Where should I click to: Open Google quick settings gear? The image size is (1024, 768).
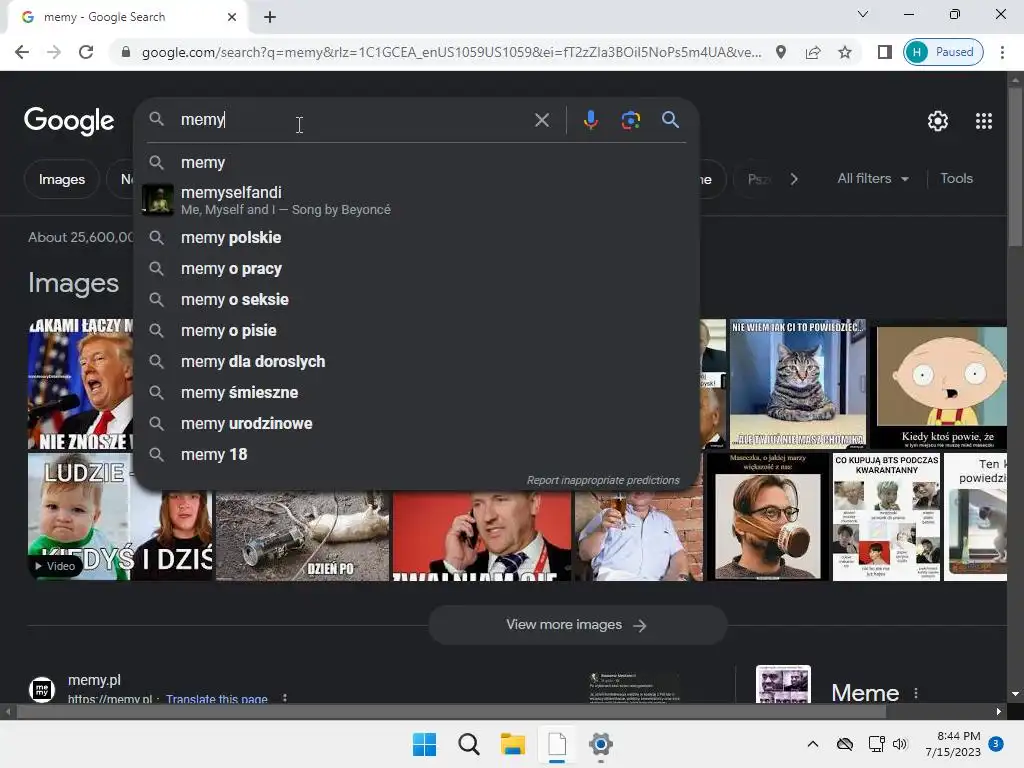pos(938,121)
